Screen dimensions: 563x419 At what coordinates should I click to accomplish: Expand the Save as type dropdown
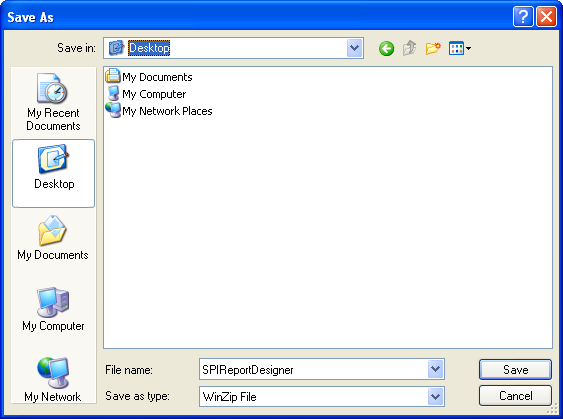[436, 396]
